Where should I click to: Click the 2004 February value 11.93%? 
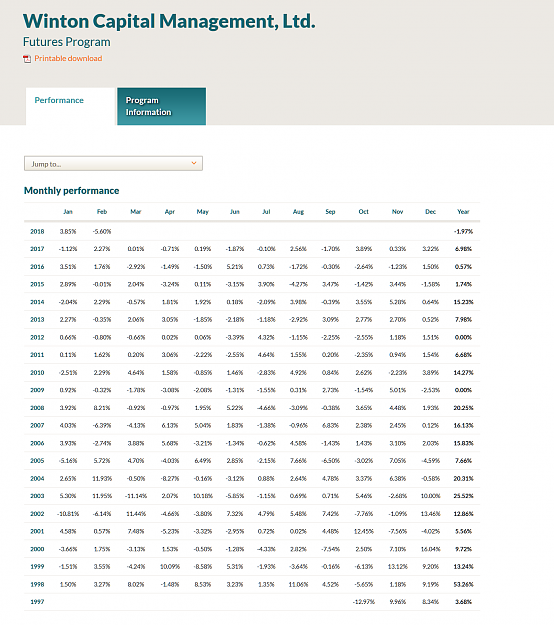[102, 479]
